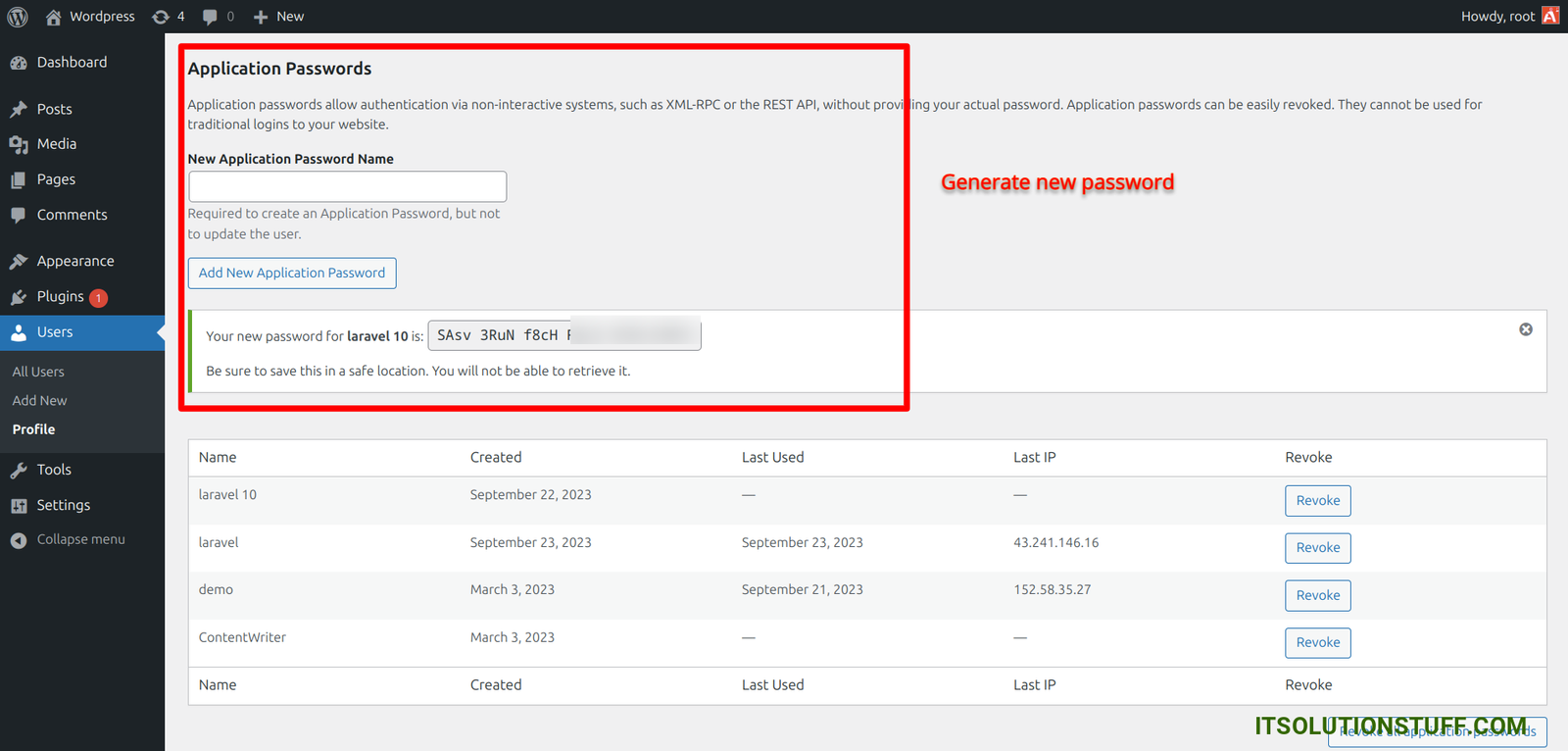Go to Plugins in the sidebar

point(60,297)
